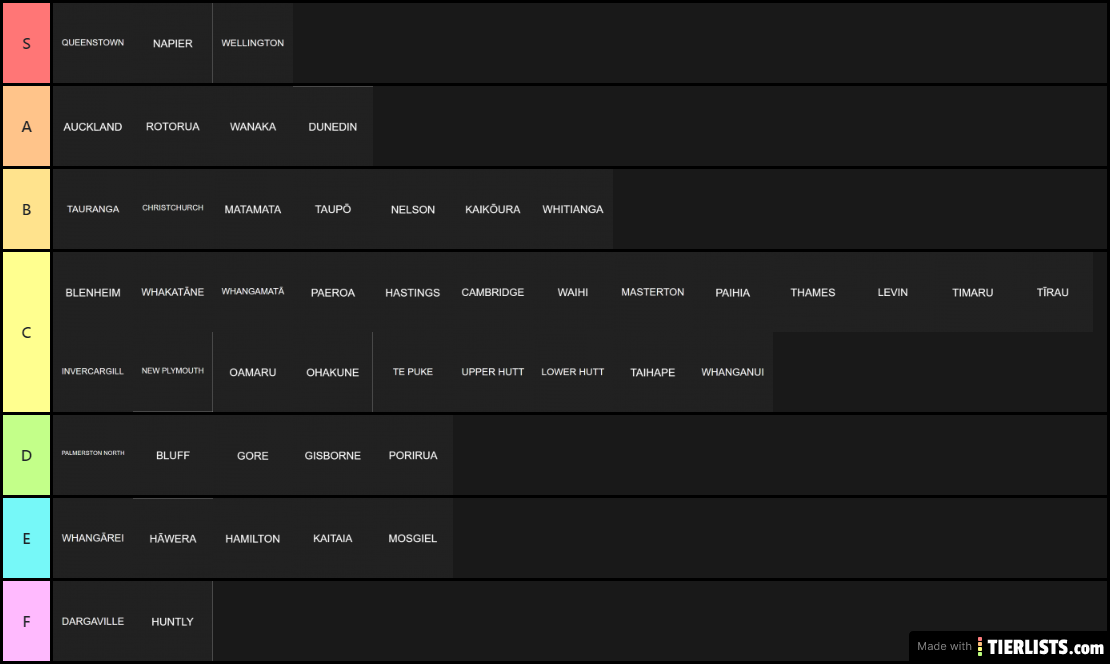1110x664 pixels.
Task: Select the PALMERSTON NORTH tile
Action: [x=93, y=455]
